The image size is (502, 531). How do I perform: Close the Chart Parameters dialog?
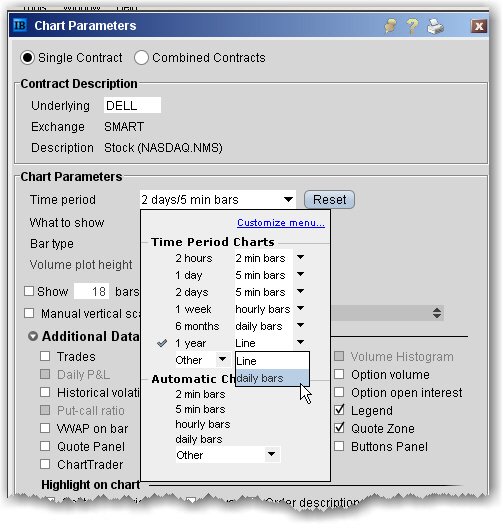(x=479, y=26)
